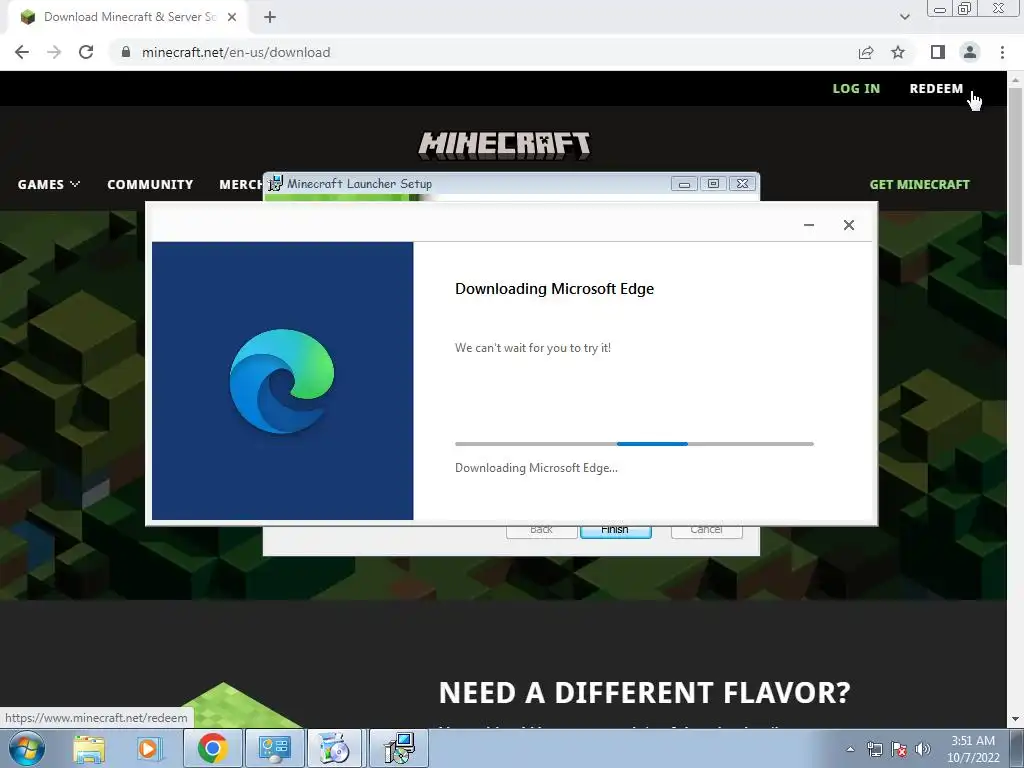This screenshot has height=768, width=1024.
Task: Open network tray icon
Action: coord(874,750)
